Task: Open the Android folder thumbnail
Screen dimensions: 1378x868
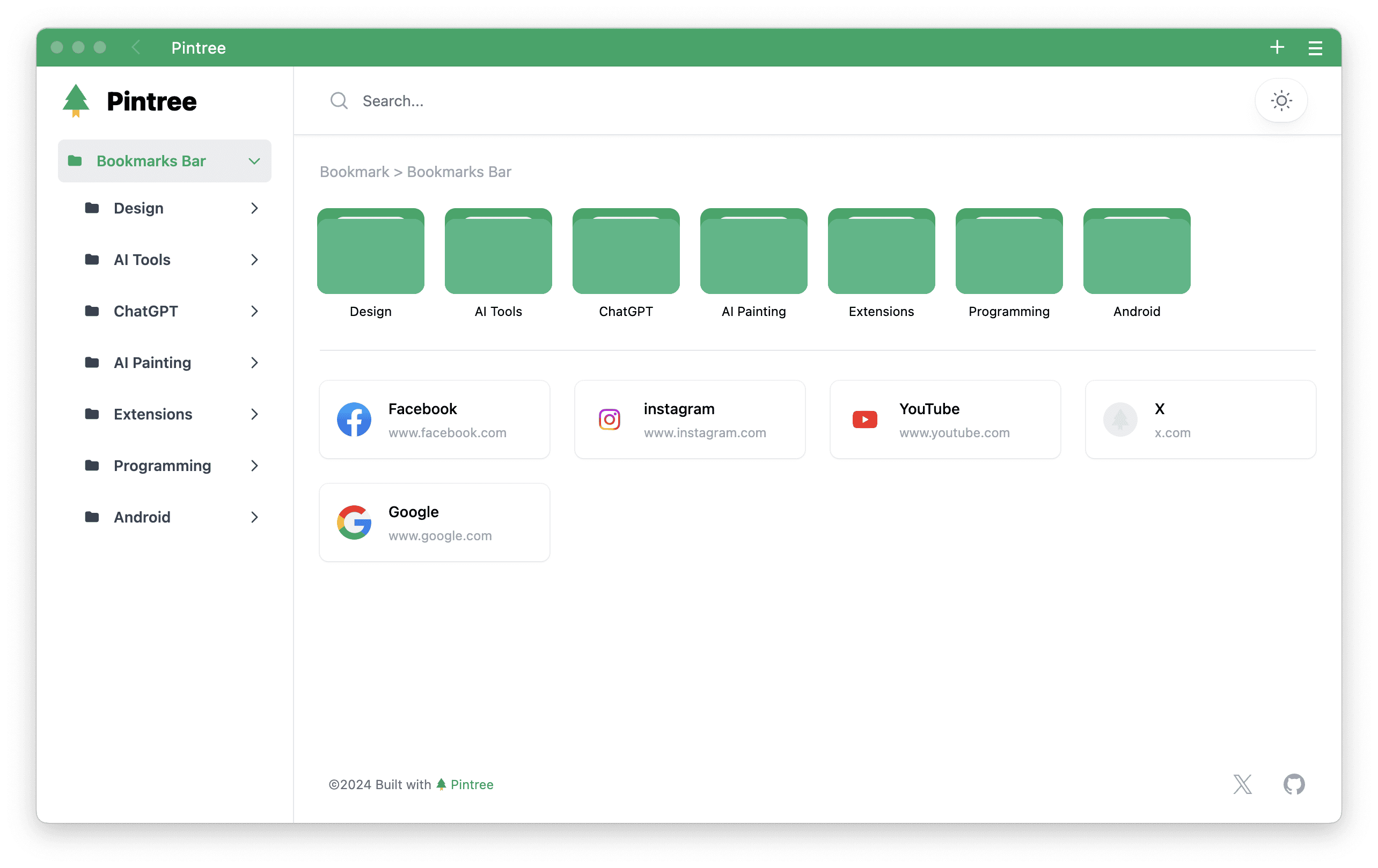Action: (x=1136, y=252)
